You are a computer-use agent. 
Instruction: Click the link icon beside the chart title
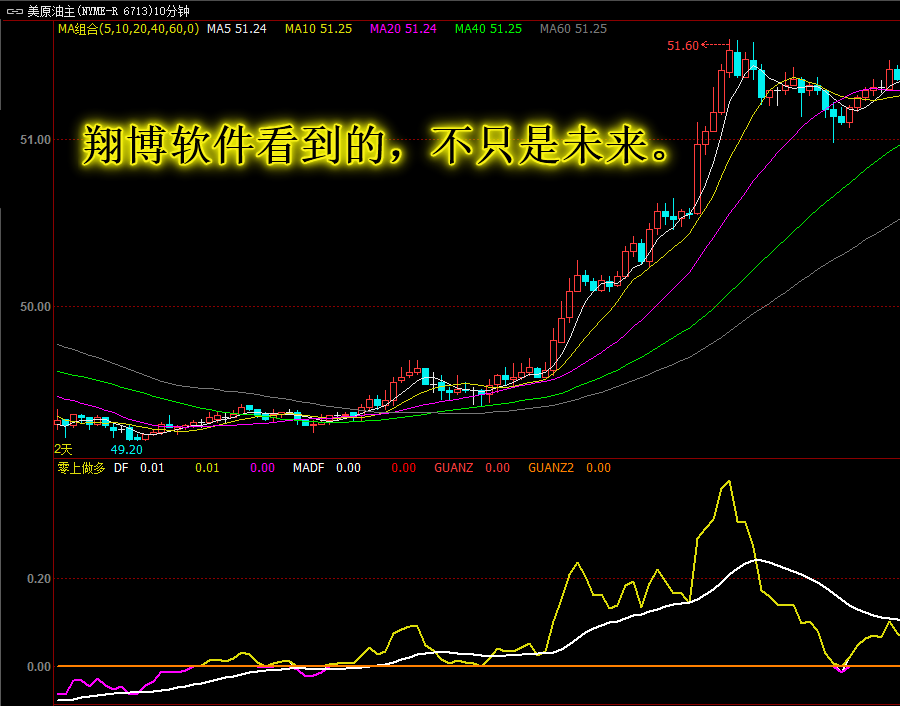[14, 11]
